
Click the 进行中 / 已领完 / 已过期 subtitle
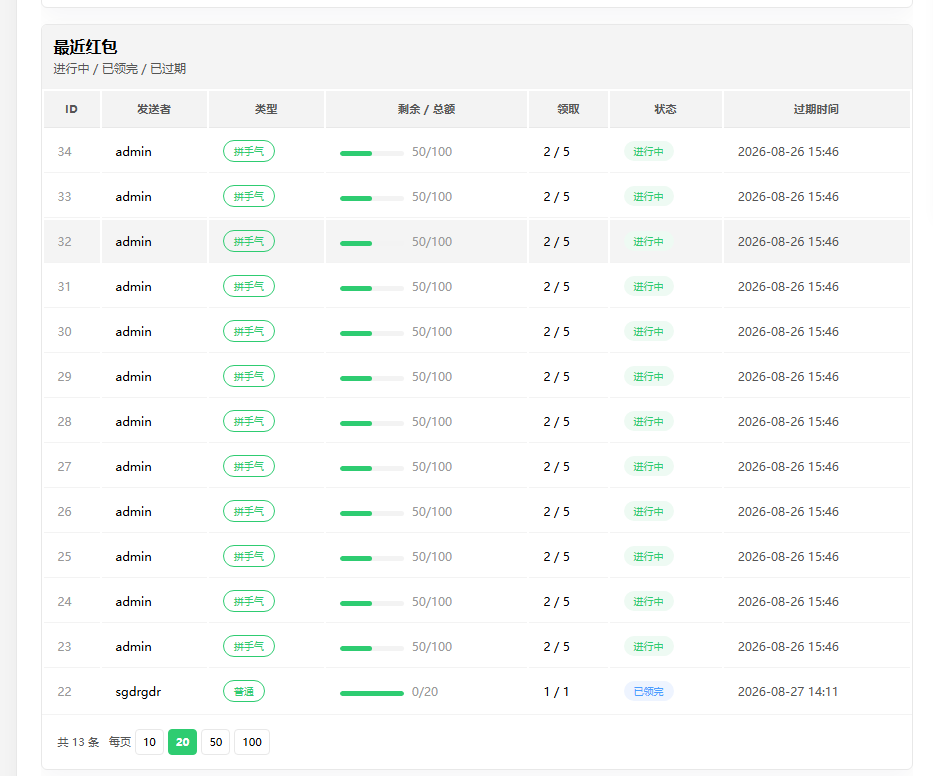pyautogui.click(x=120, y=68)
